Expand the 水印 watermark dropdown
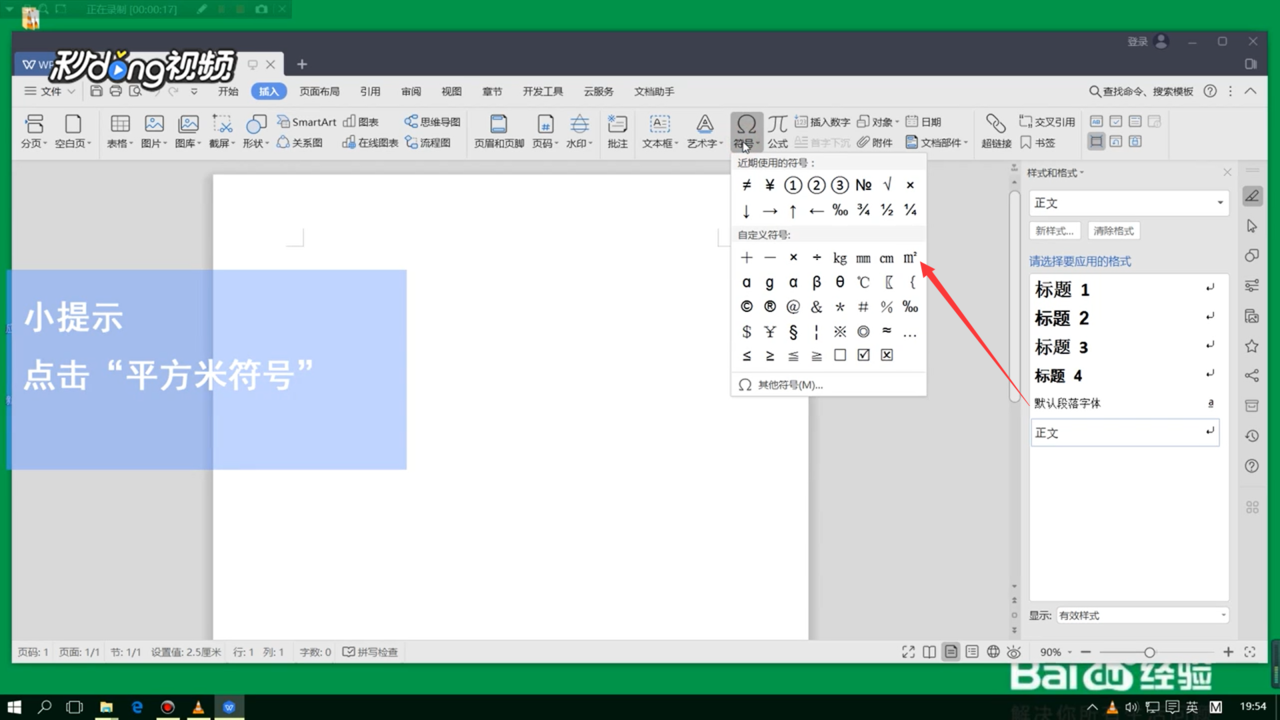Screen dimensions: 1280x720 (x=579, y=143)
